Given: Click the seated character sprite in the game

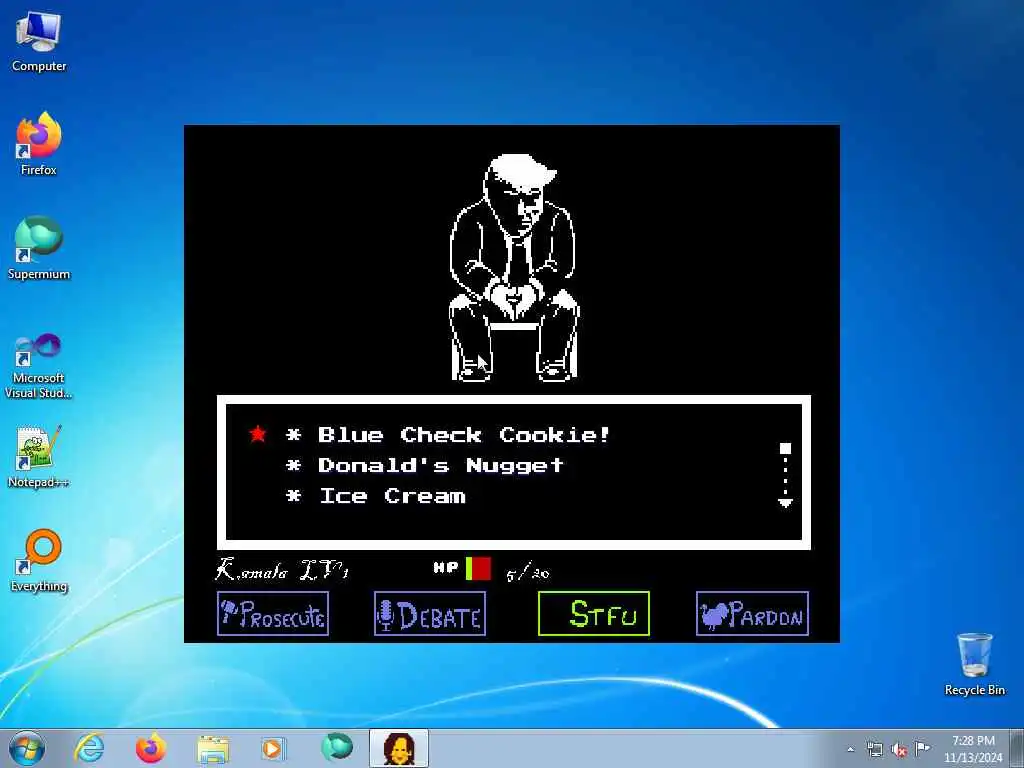Looking at the screenshot, I should point(515,268).
